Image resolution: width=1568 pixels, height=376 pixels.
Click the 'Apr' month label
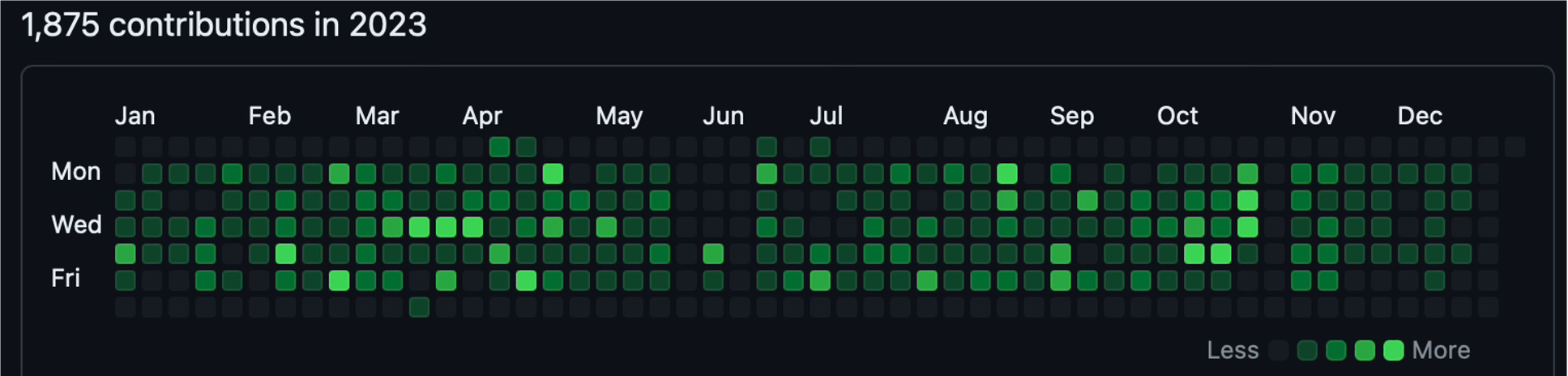tap(482, 117)
